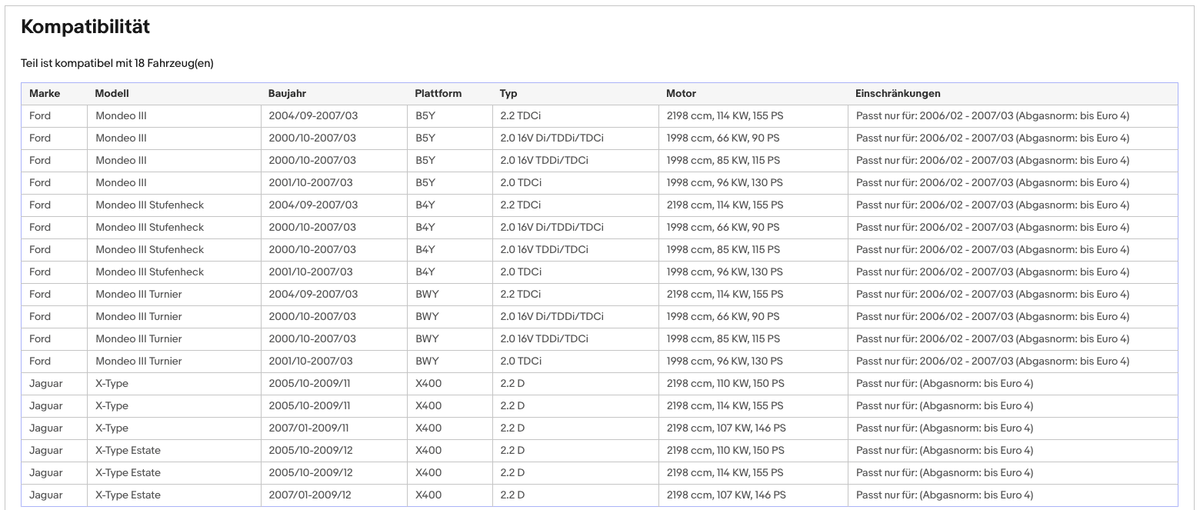
Task: Select 2.0 16V TDDi/TDCi in the BWY row
Action: (544, 339)
